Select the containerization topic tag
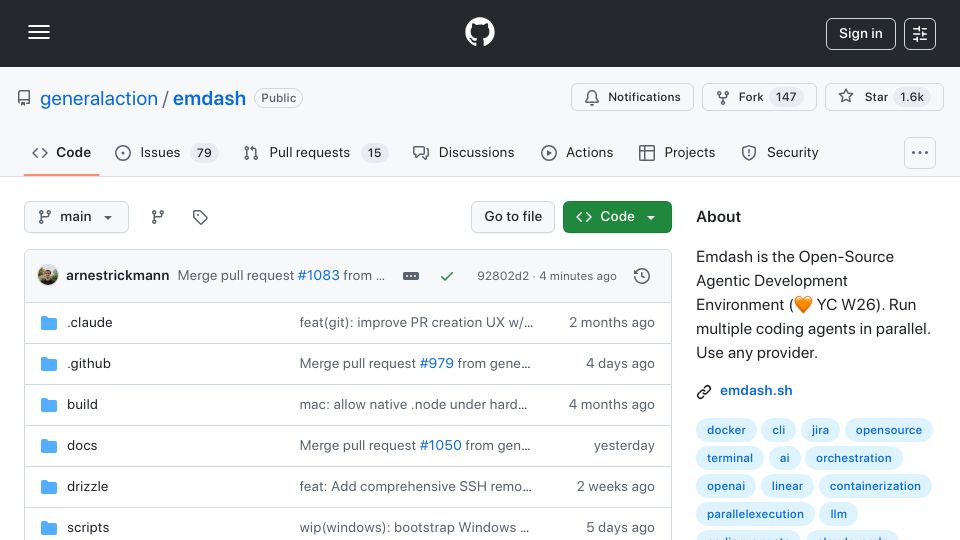The image size is (960, 540). 875,487
